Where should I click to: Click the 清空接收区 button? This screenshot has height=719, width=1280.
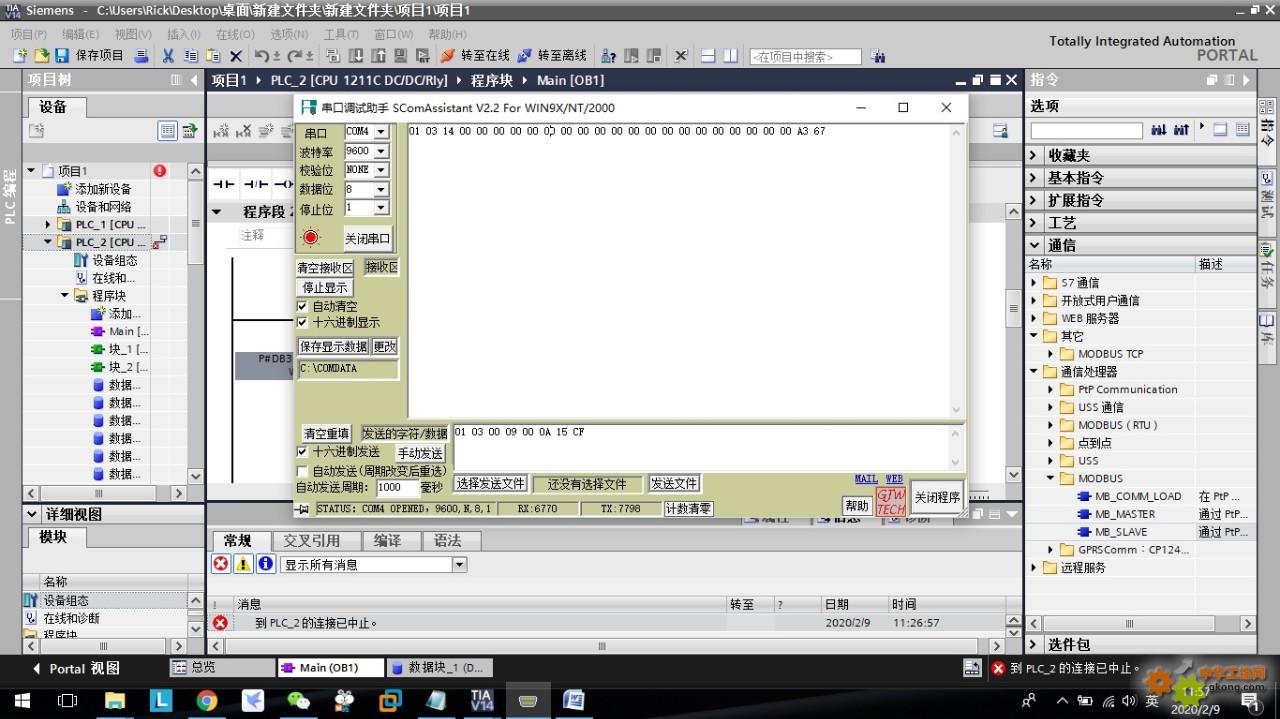pos(325,268)
